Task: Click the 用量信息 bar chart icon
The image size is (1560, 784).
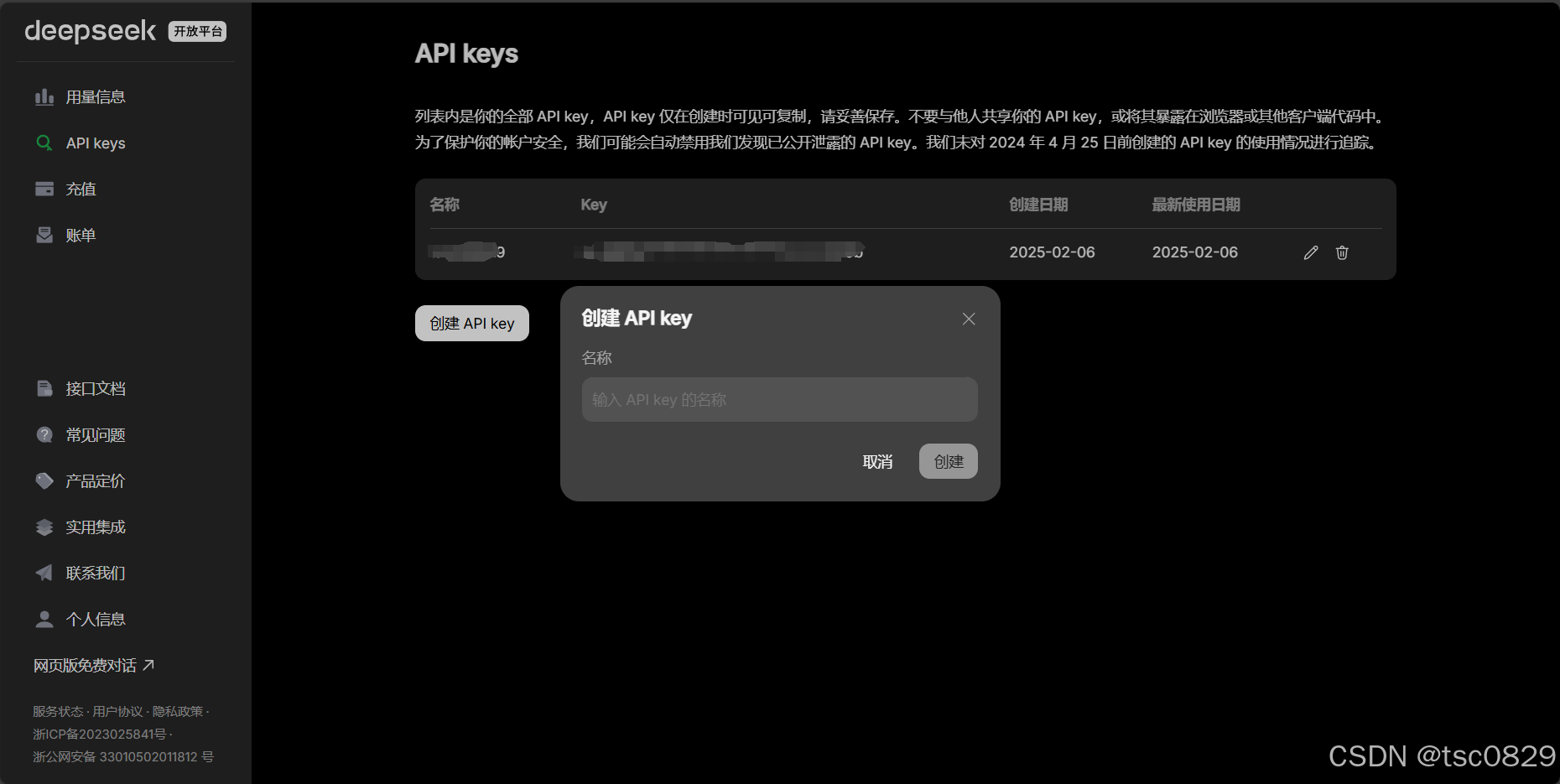Action: pos(44,97)
